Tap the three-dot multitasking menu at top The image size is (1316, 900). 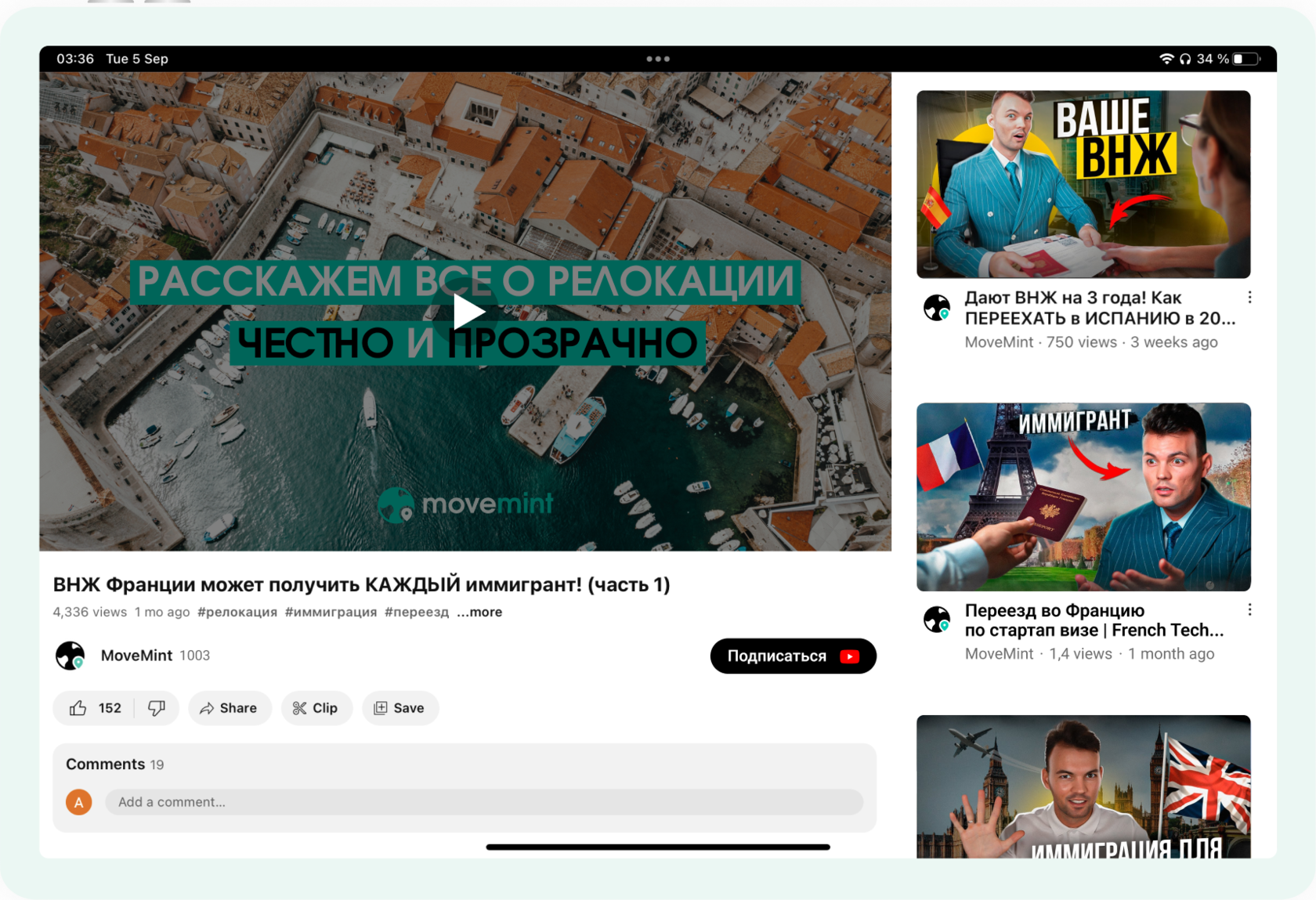coord(658,59)
